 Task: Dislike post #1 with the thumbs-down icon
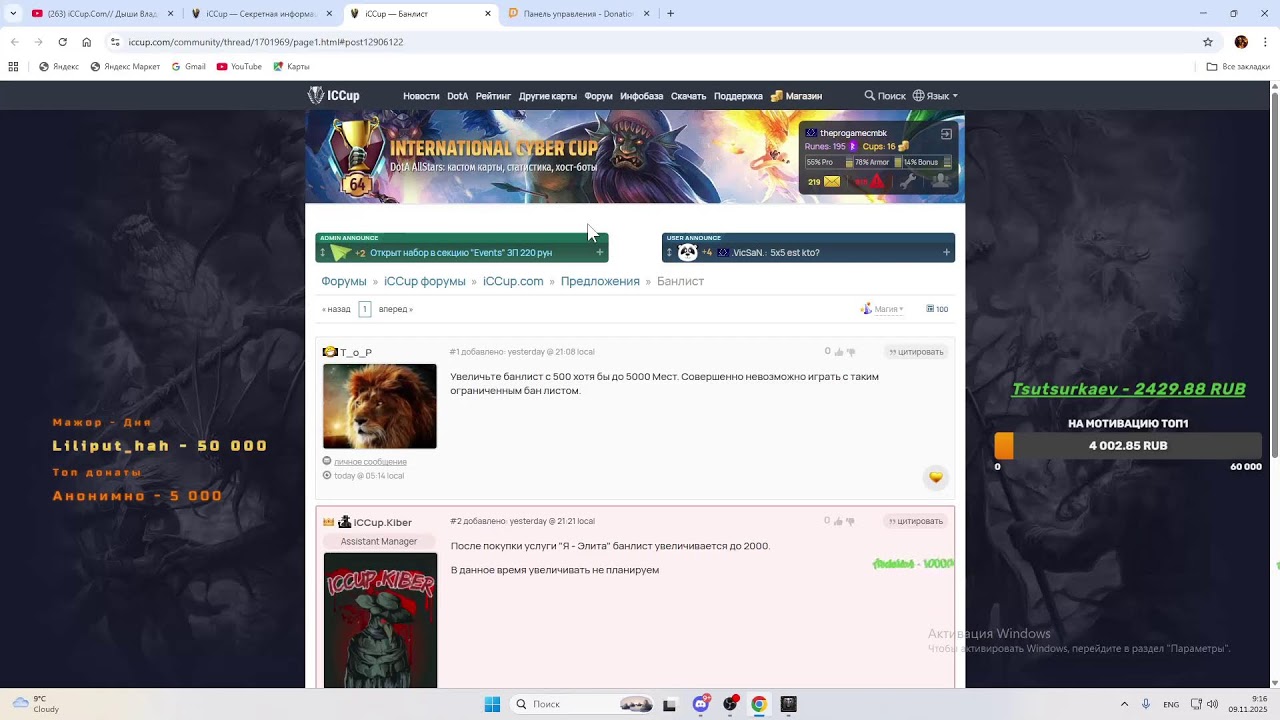pos(851,352)
